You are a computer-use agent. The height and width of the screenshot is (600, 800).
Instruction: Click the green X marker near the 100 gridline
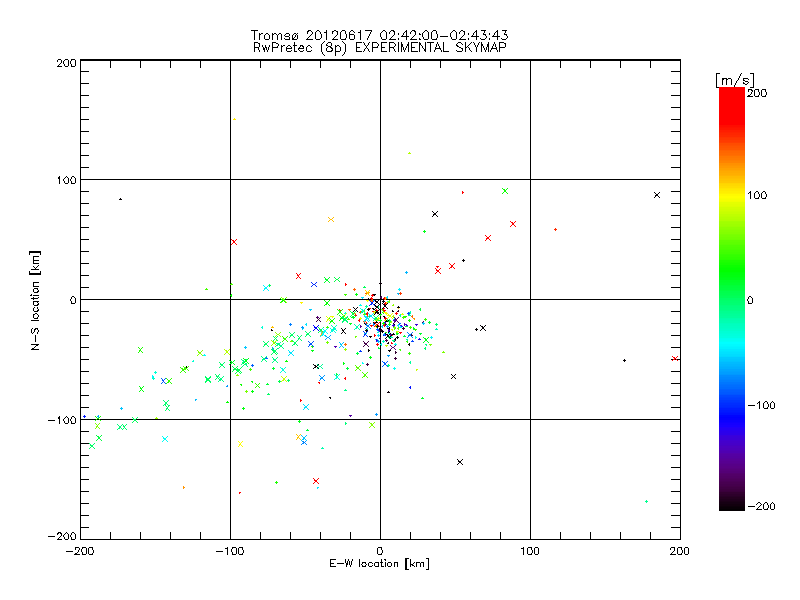point(505,191)
